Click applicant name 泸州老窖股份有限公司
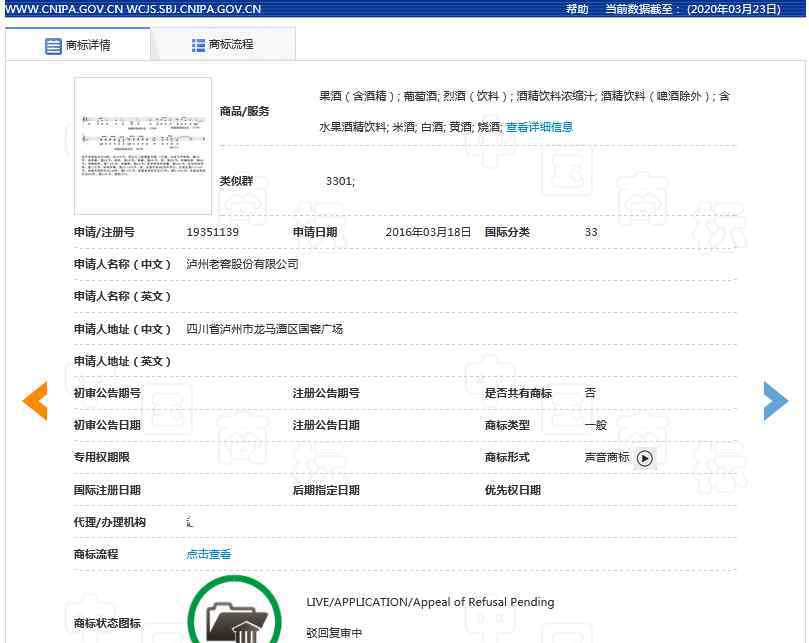 (243, 264)
